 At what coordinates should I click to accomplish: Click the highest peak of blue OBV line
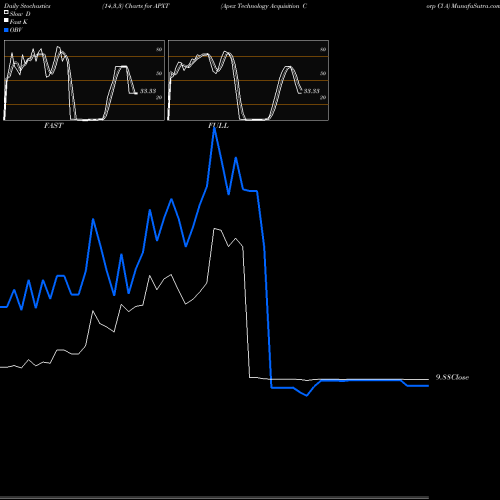click(x=214, y=128)
